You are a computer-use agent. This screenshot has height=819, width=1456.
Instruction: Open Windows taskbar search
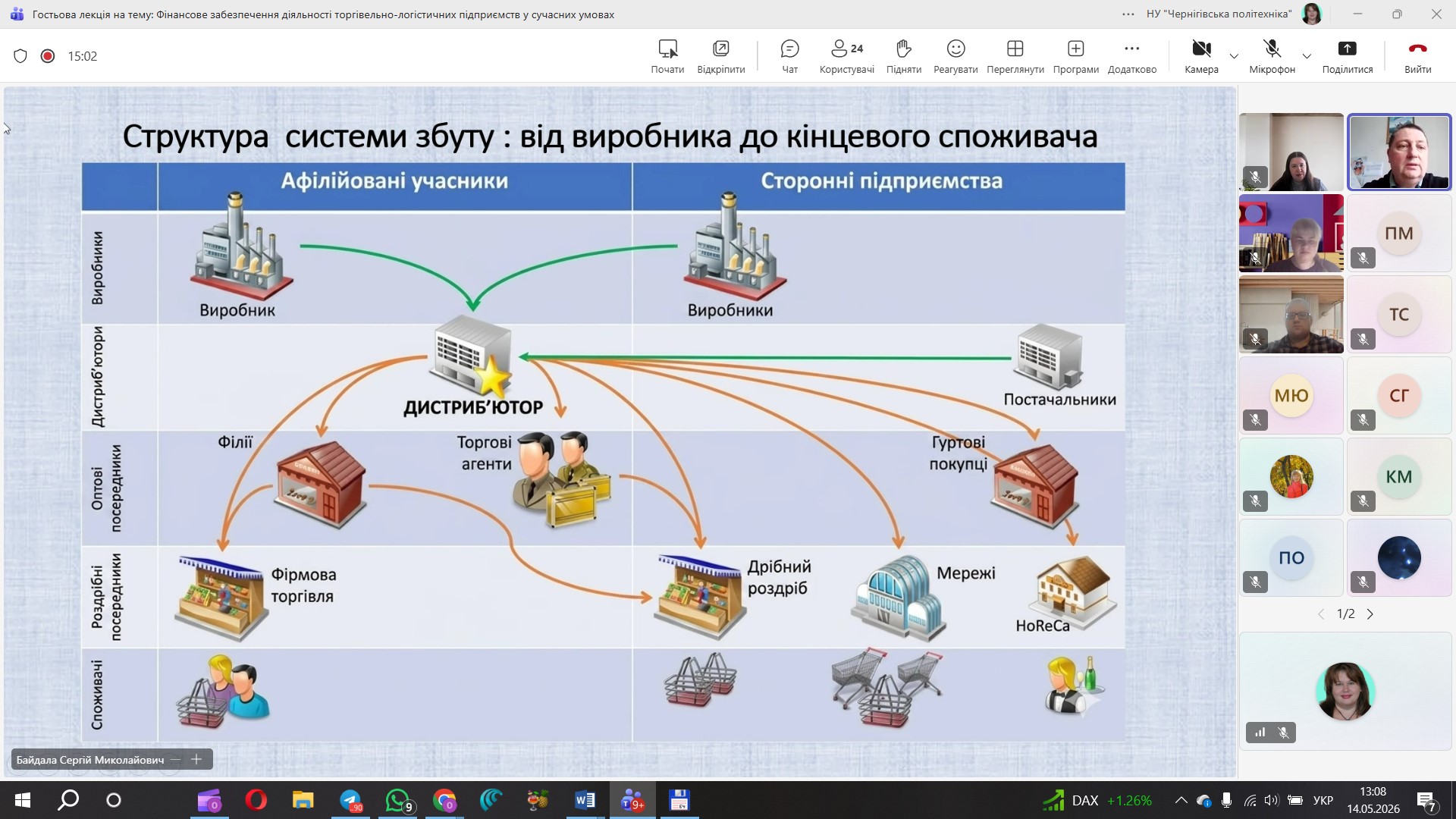[69, 800]
